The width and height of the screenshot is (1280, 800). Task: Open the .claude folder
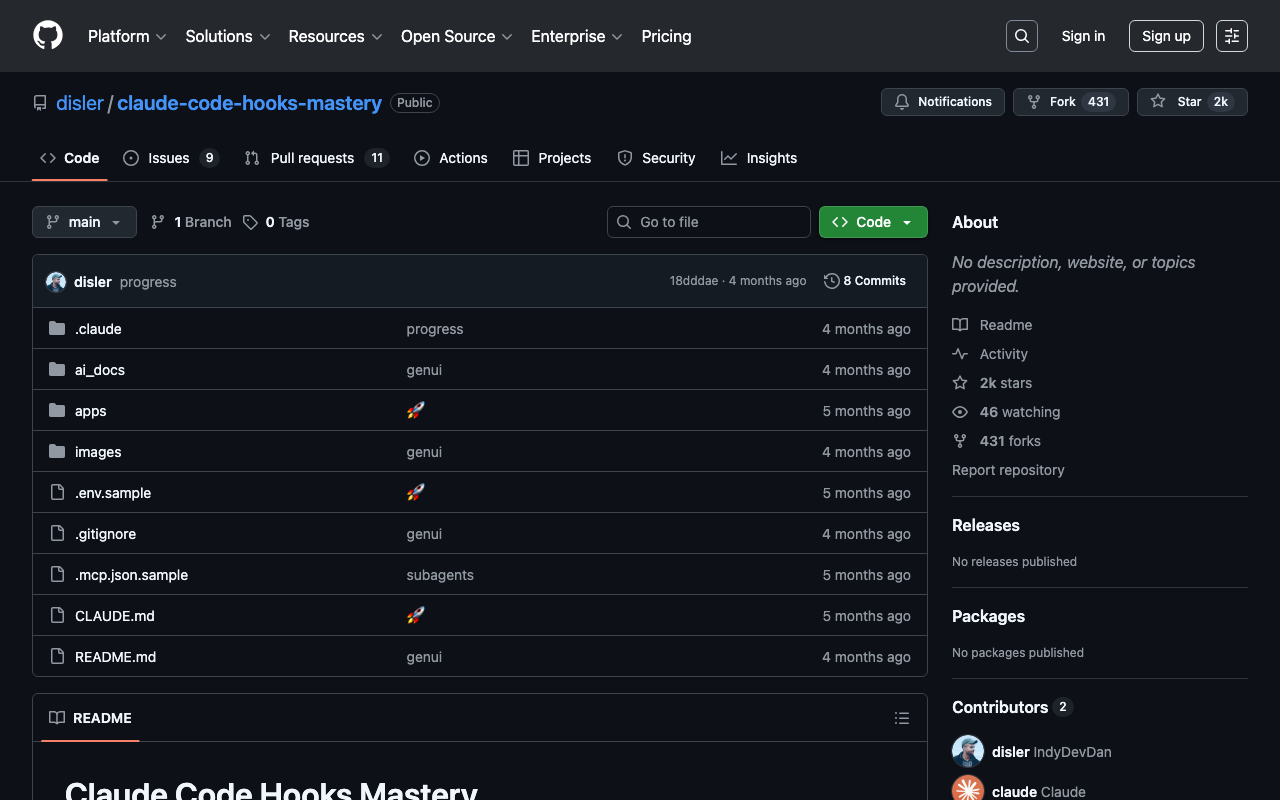(x=98, y=329)
